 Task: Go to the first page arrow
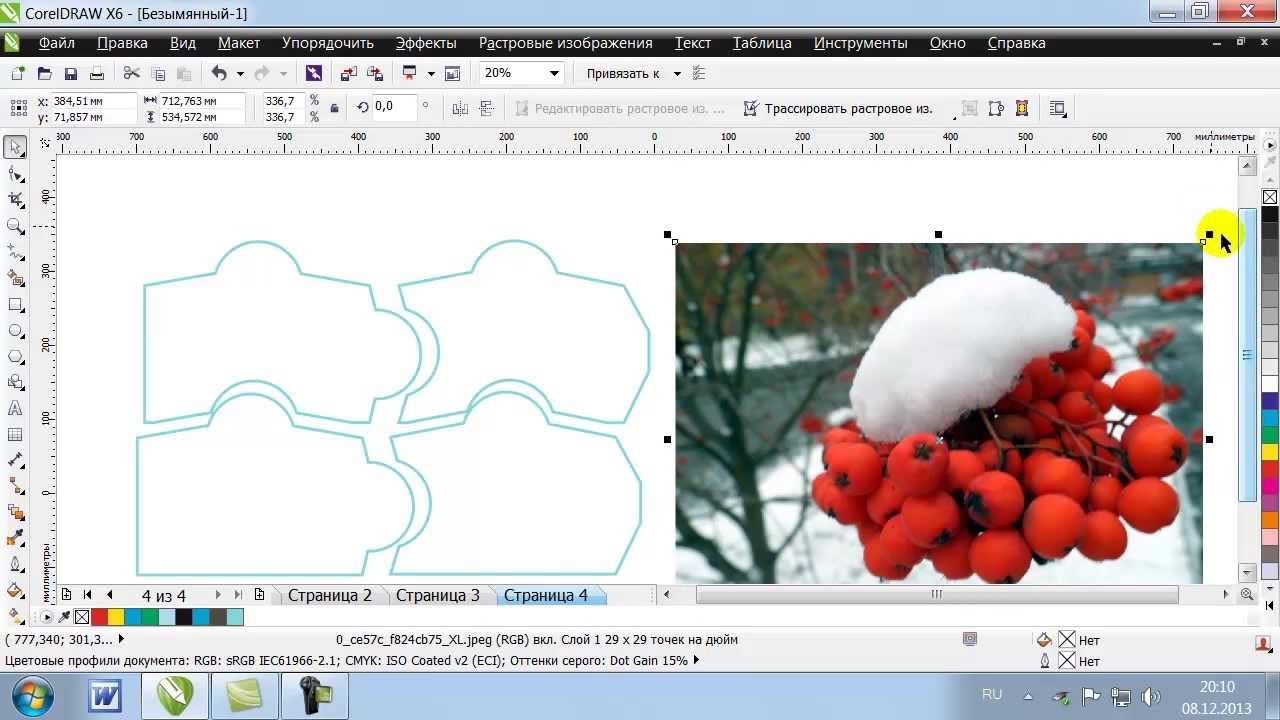coord(88,595)
